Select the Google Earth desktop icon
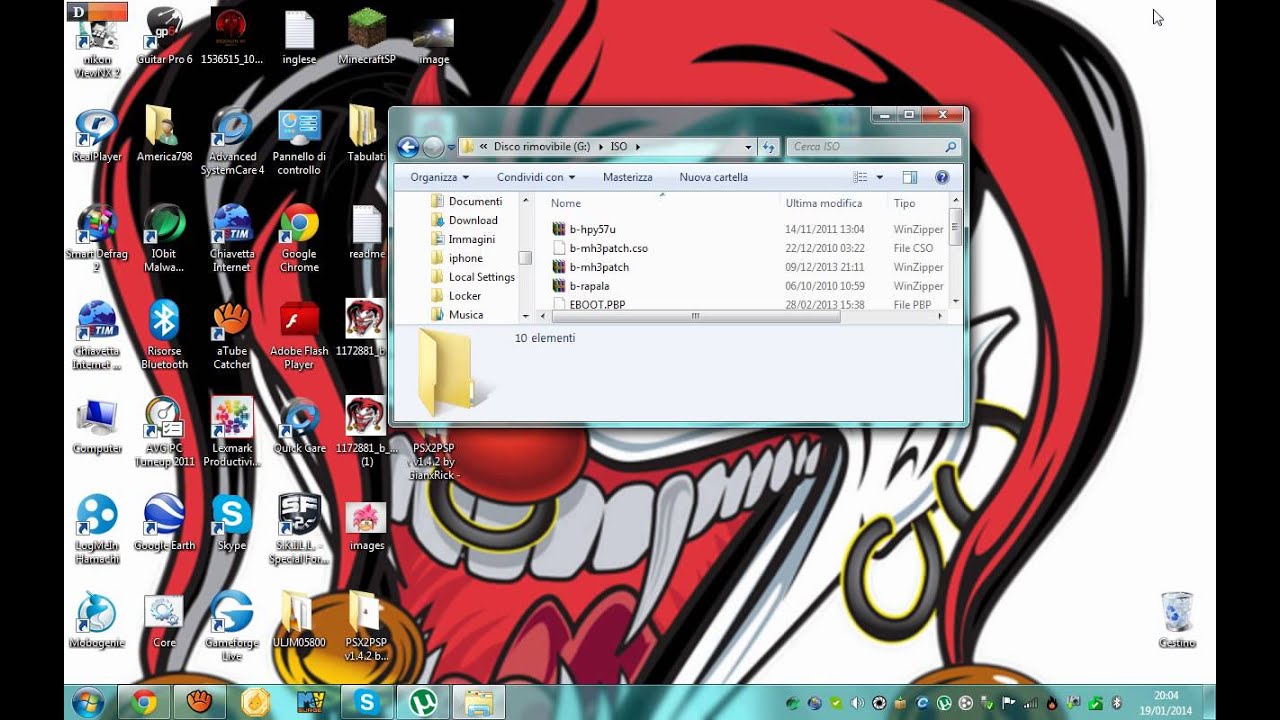 point(165,523)
